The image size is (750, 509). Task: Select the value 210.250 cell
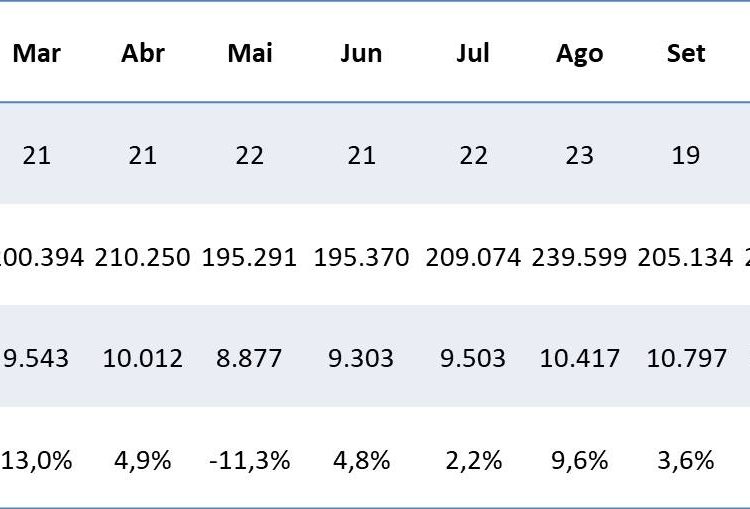point(143,257)
